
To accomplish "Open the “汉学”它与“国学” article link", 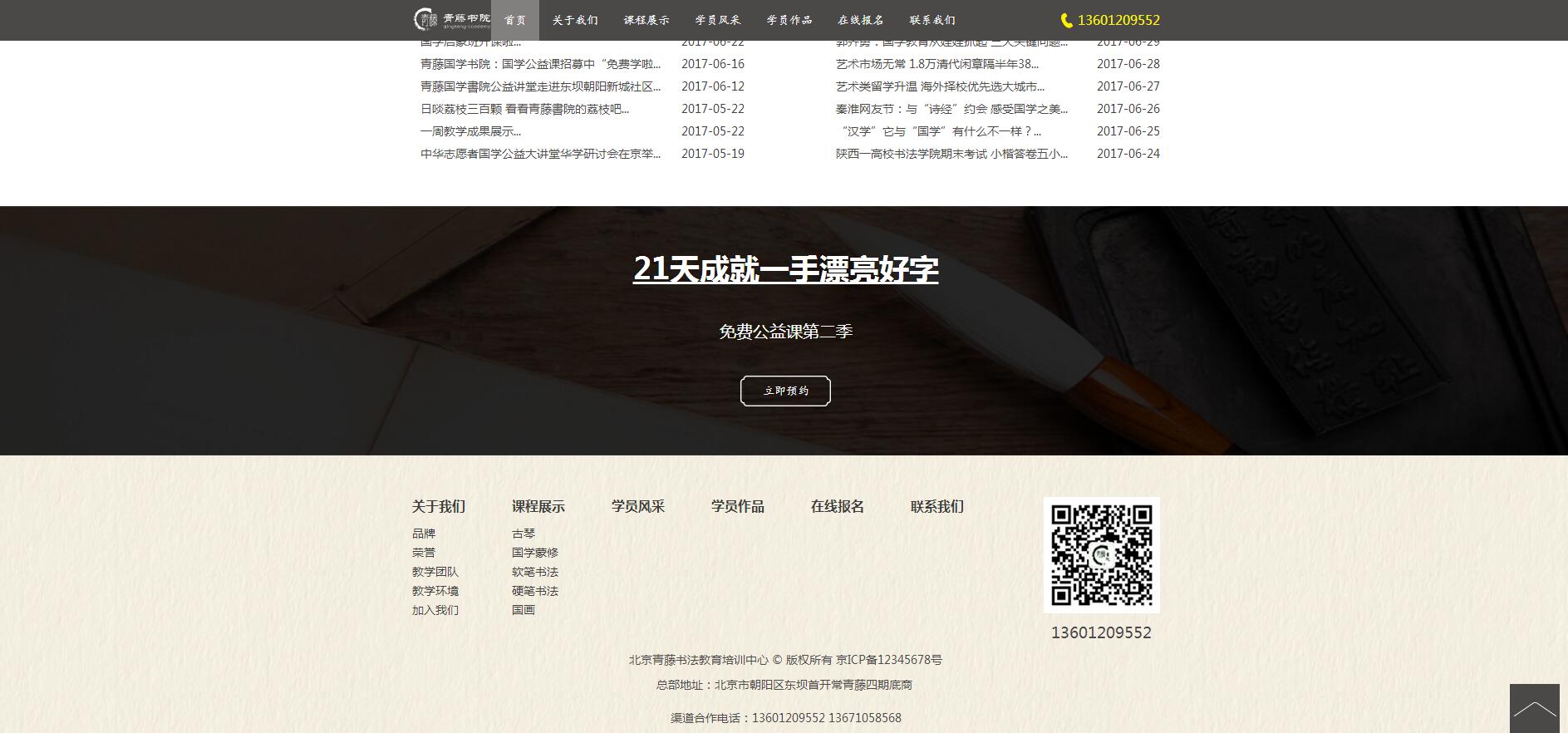I will pos(938,131).
